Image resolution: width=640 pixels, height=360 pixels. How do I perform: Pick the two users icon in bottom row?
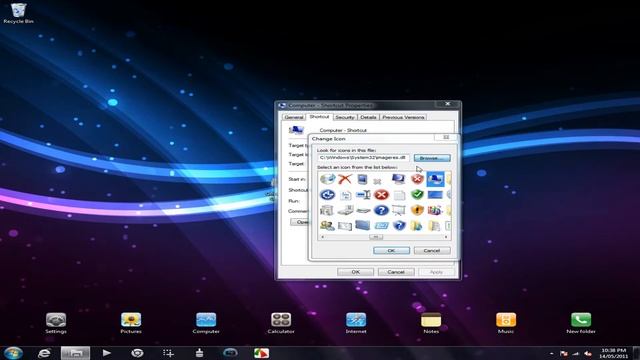[x=327, y=225]
